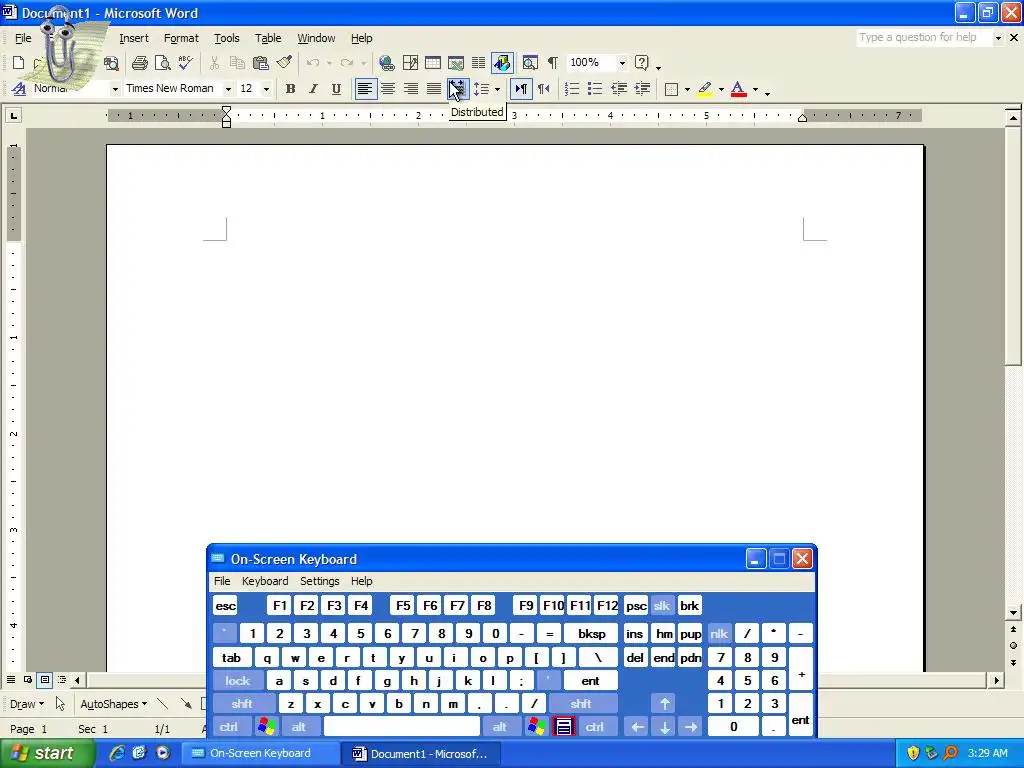The height and width of the screenshot is (768, 1024).
Task: Set text direction left-to-right
Action: [x=521, y=89]
